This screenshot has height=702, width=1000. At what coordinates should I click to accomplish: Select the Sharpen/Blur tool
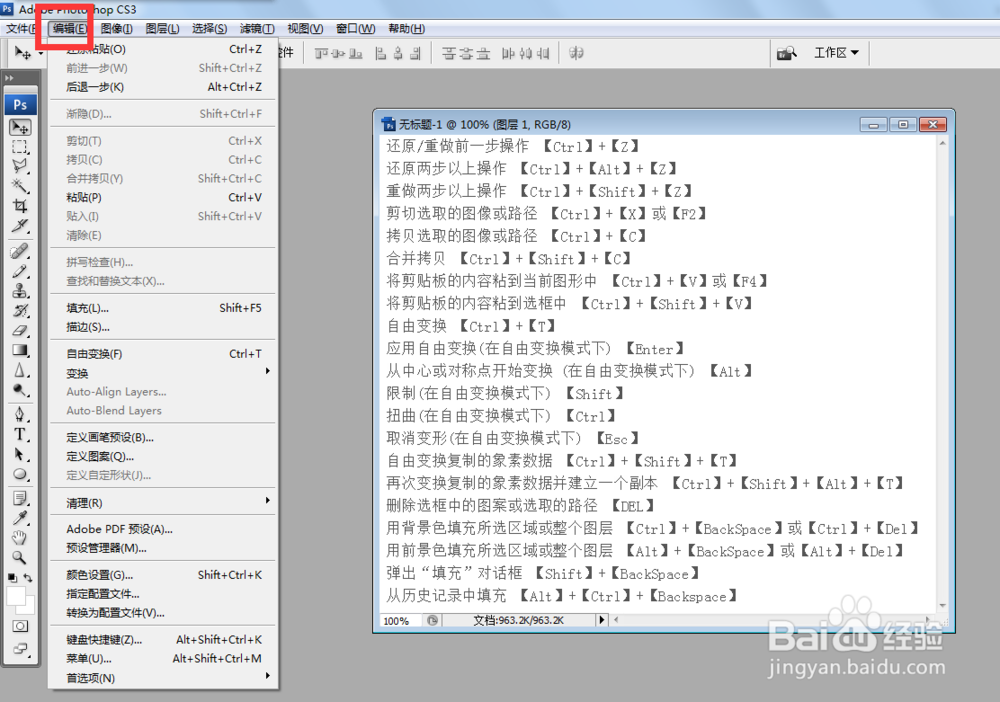pos(20,370)
